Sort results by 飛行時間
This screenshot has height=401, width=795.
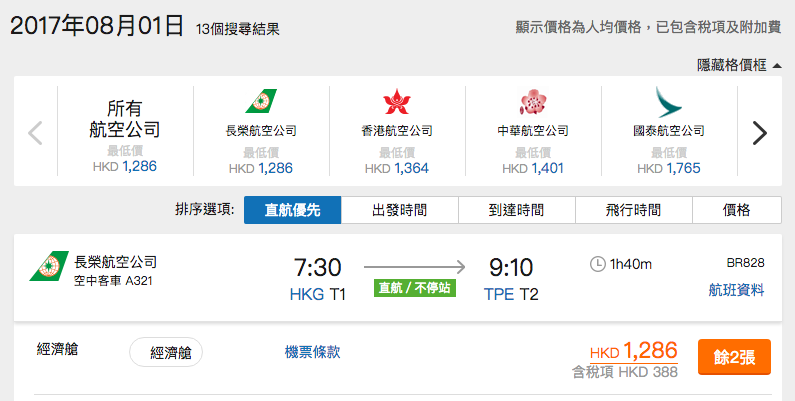[x=634, y=210]
